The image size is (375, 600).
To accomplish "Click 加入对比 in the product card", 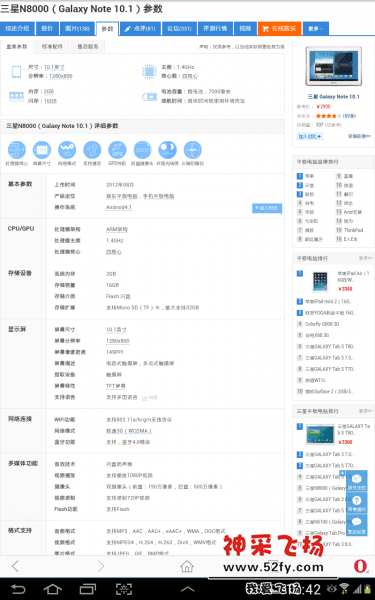I will [x=310, y=136].
